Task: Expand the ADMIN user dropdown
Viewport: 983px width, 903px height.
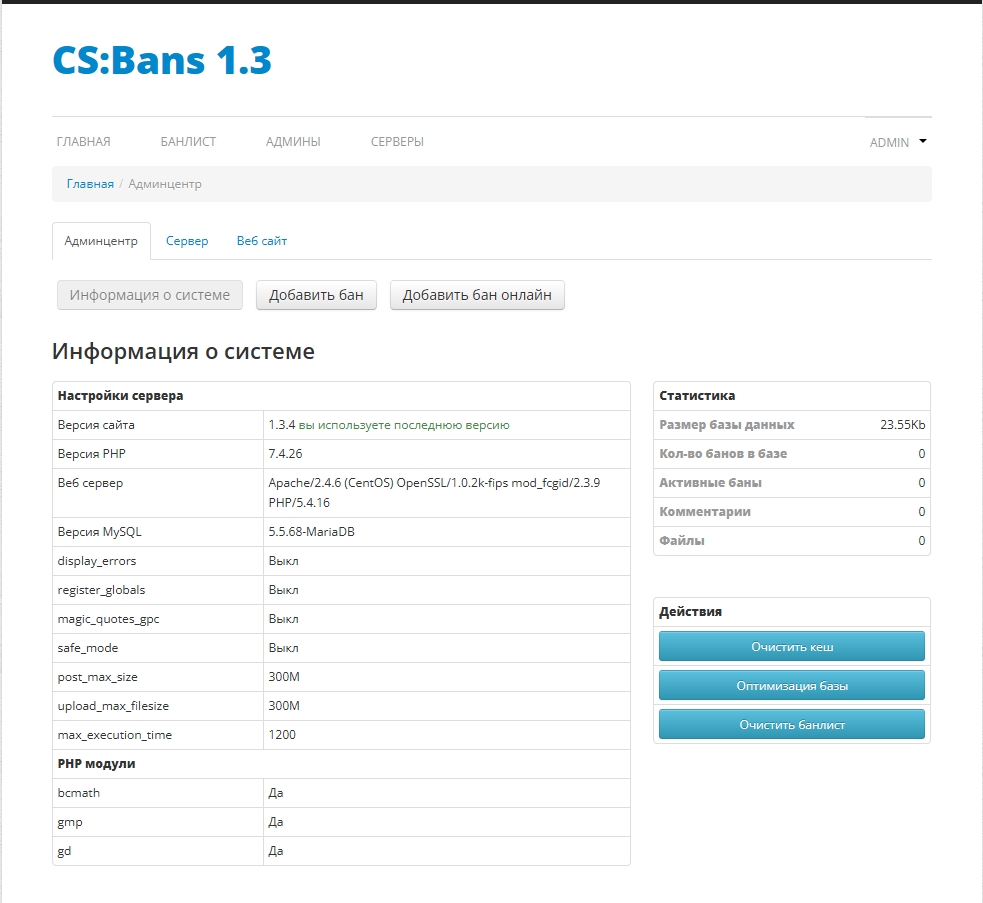Action: (889, 143)
